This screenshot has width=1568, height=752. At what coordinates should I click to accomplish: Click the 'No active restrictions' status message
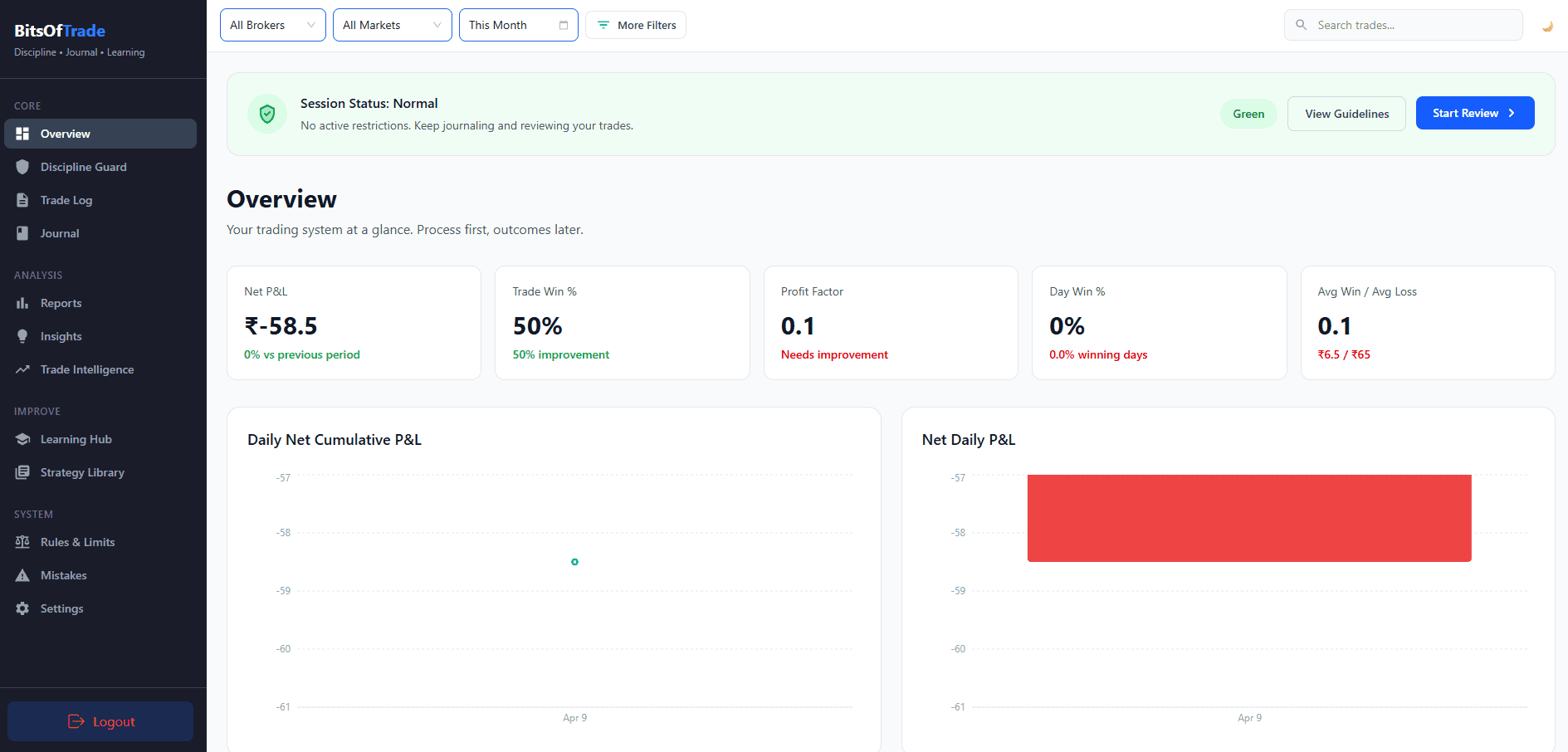point(466,125)
